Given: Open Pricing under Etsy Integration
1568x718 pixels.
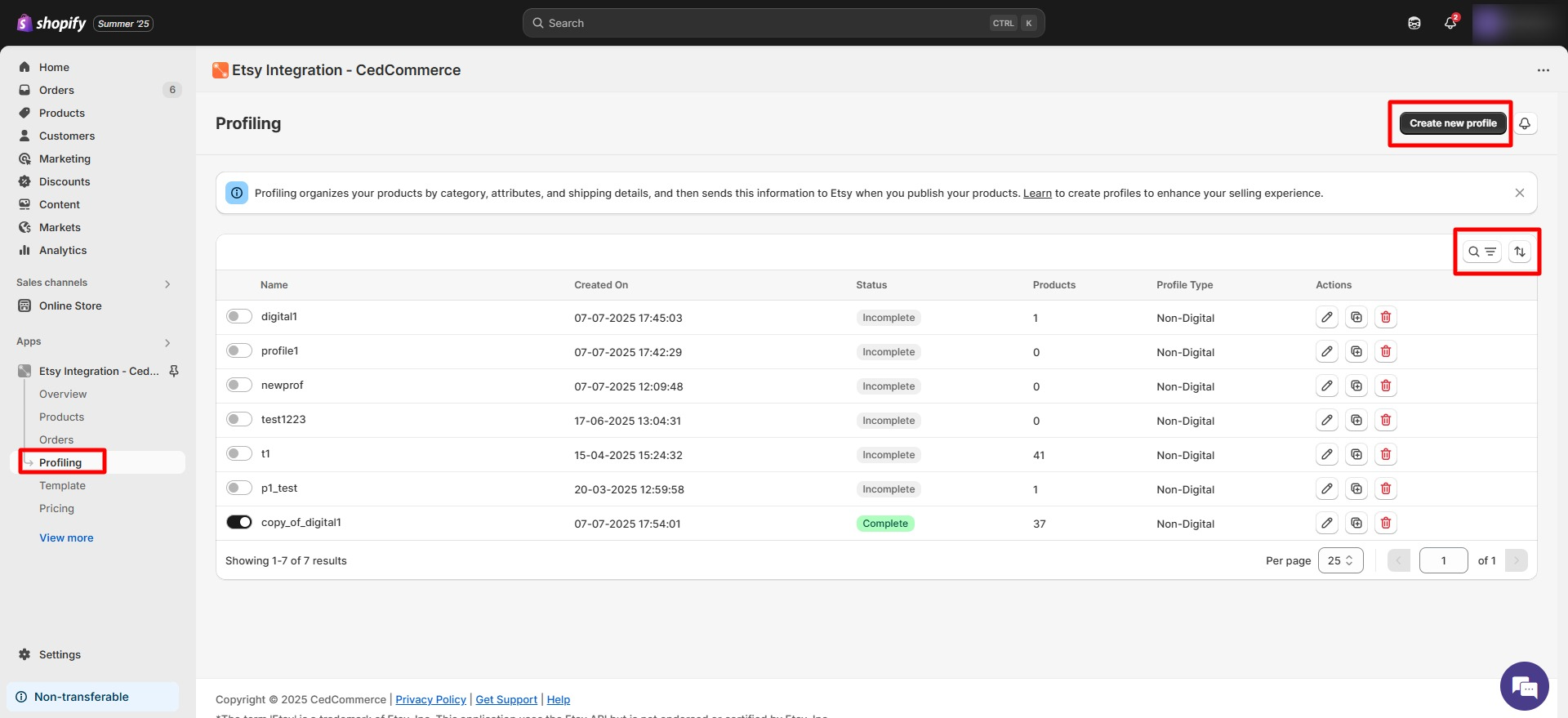Looking at the screenshot, I should pos(56,508).
